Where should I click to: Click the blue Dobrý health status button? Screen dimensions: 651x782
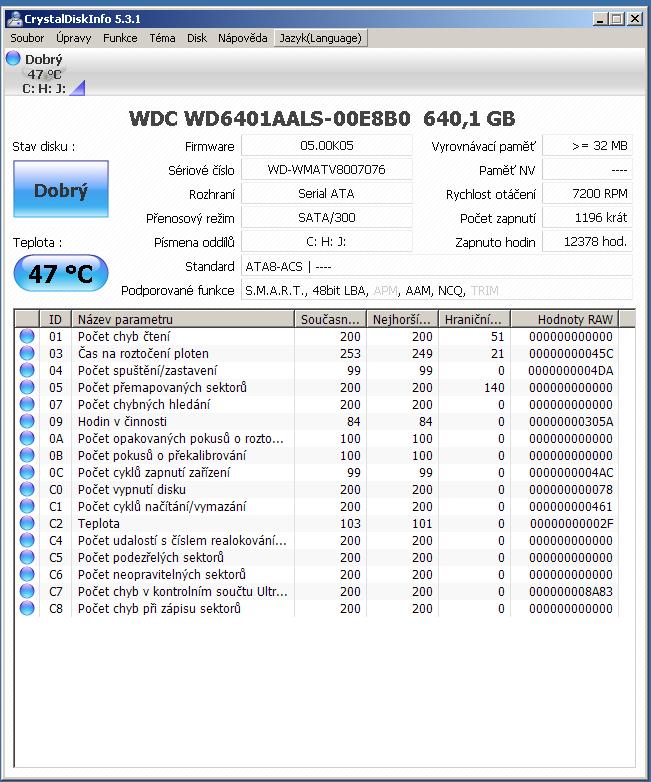coord(61,189)
